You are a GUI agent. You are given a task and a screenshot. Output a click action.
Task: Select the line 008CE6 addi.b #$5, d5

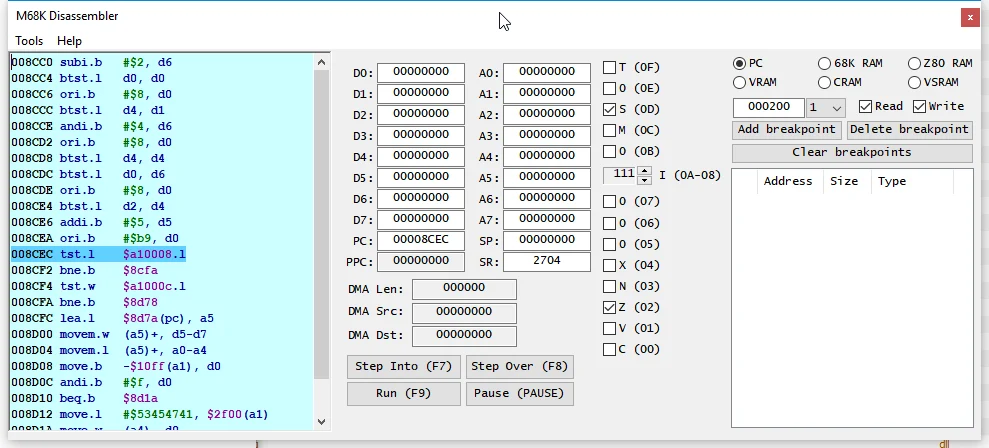(x=91, y=222)
